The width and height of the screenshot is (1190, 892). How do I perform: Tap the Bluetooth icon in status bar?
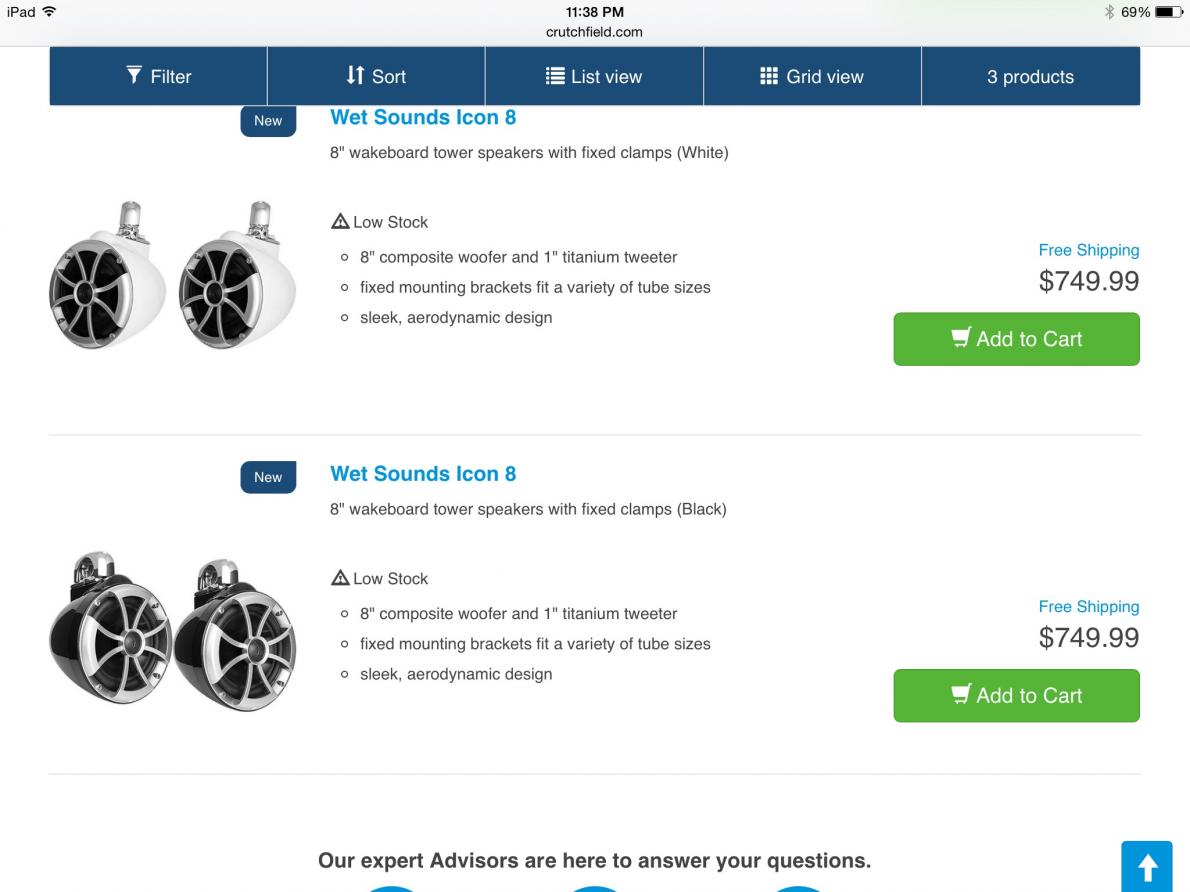1109,12
